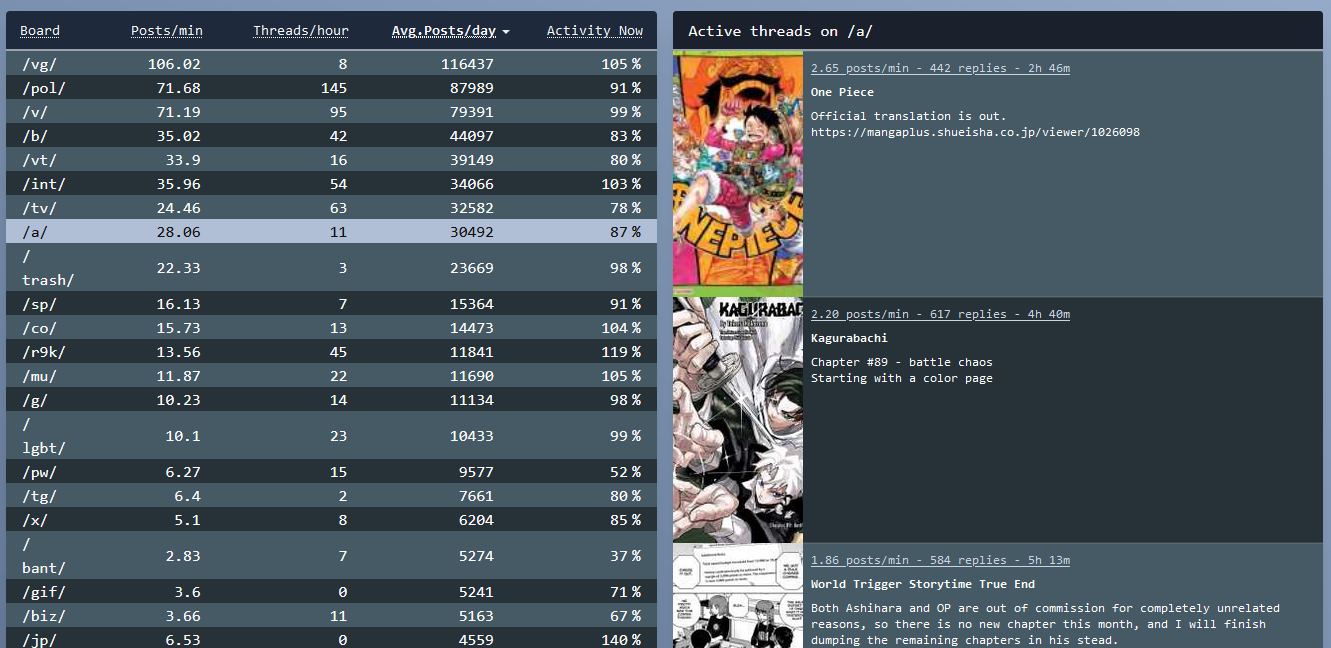Sort table by Board column header
This screenshot has height=648, width=1331.
(x=40, y=31)
